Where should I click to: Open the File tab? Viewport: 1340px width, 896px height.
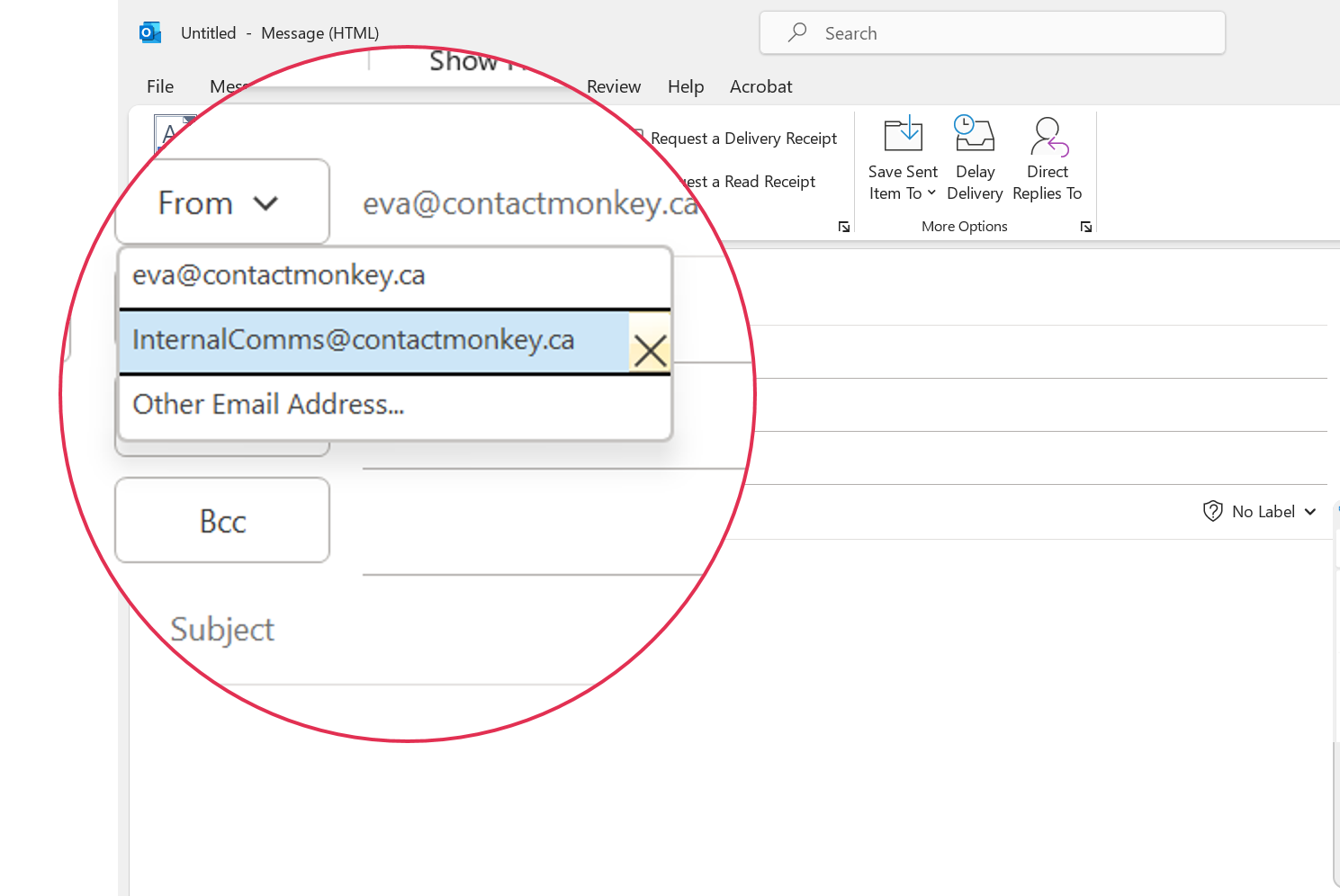[x=160, y=86]
